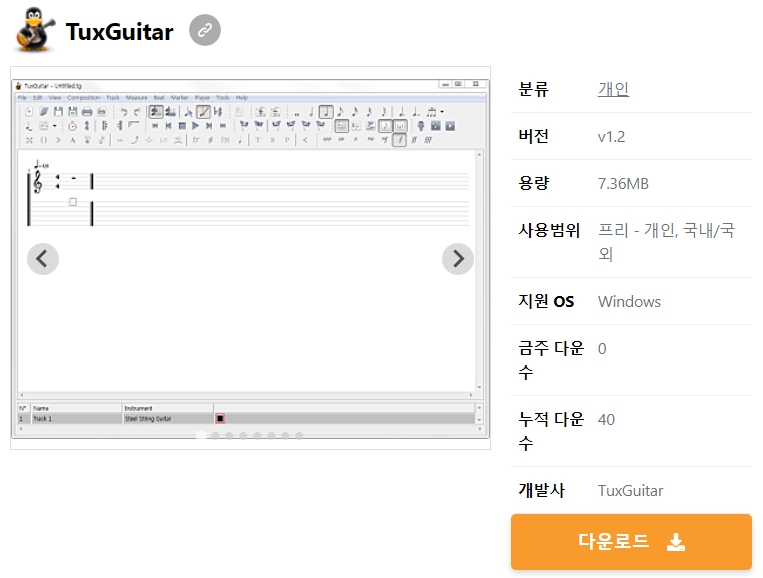Select the last carousel indicator dot
Image resolution: width=763 pixels, height=578 pixels.
[x=299, y=435]
